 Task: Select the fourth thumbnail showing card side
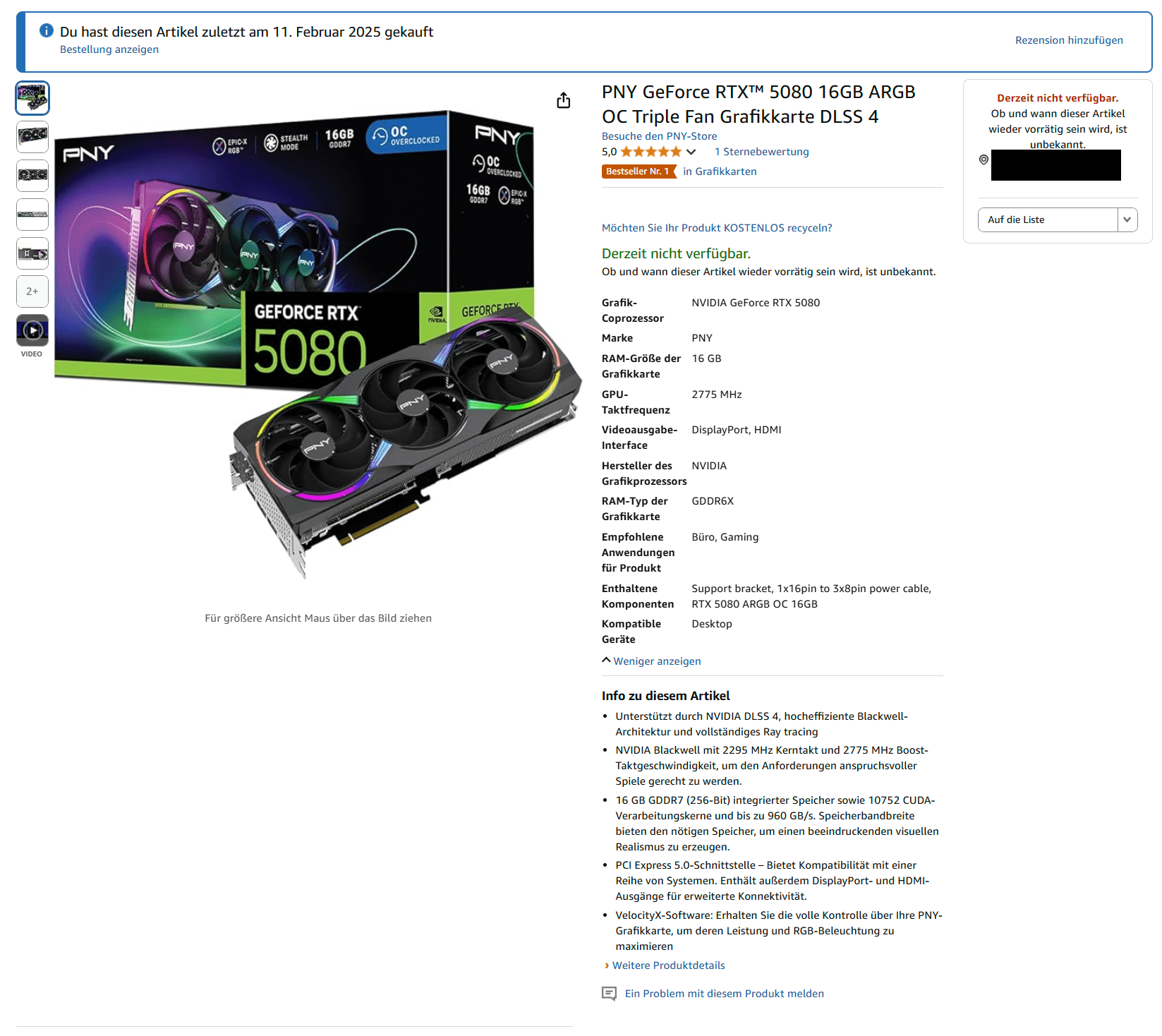(x=32, y=214)
